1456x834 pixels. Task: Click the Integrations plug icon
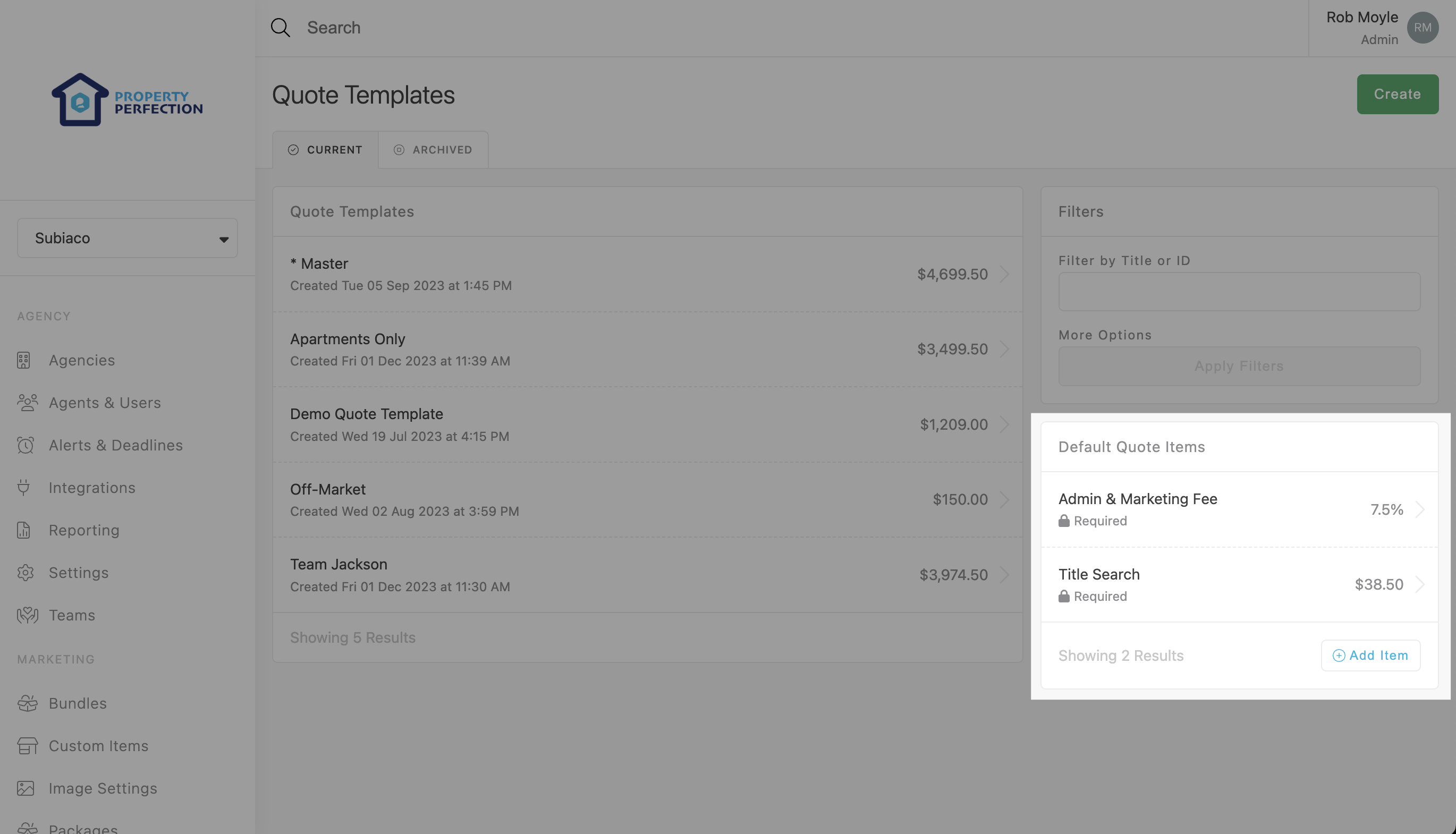pos(23,488)
